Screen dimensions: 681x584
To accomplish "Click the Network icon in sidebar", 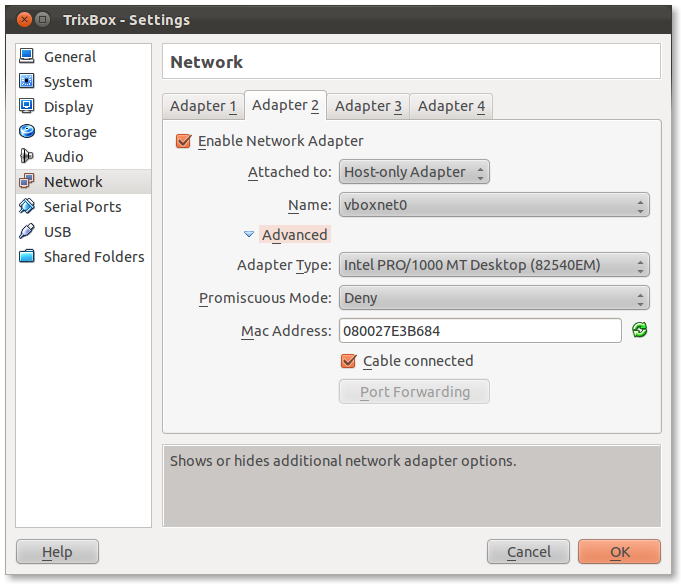I will (x=27, y=181).
